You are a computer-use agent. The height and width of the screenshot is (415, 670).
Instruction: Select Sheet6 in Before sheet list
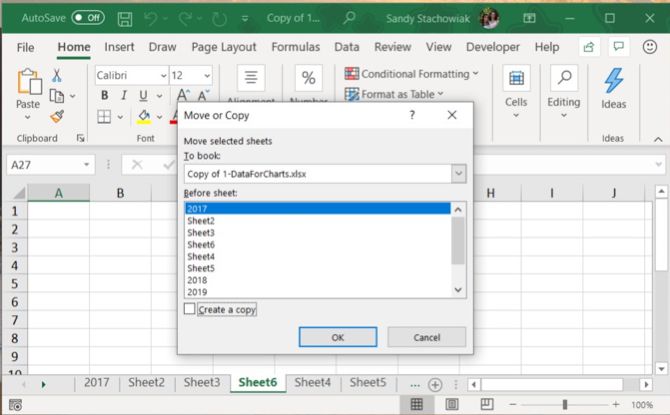click(317, 244)
